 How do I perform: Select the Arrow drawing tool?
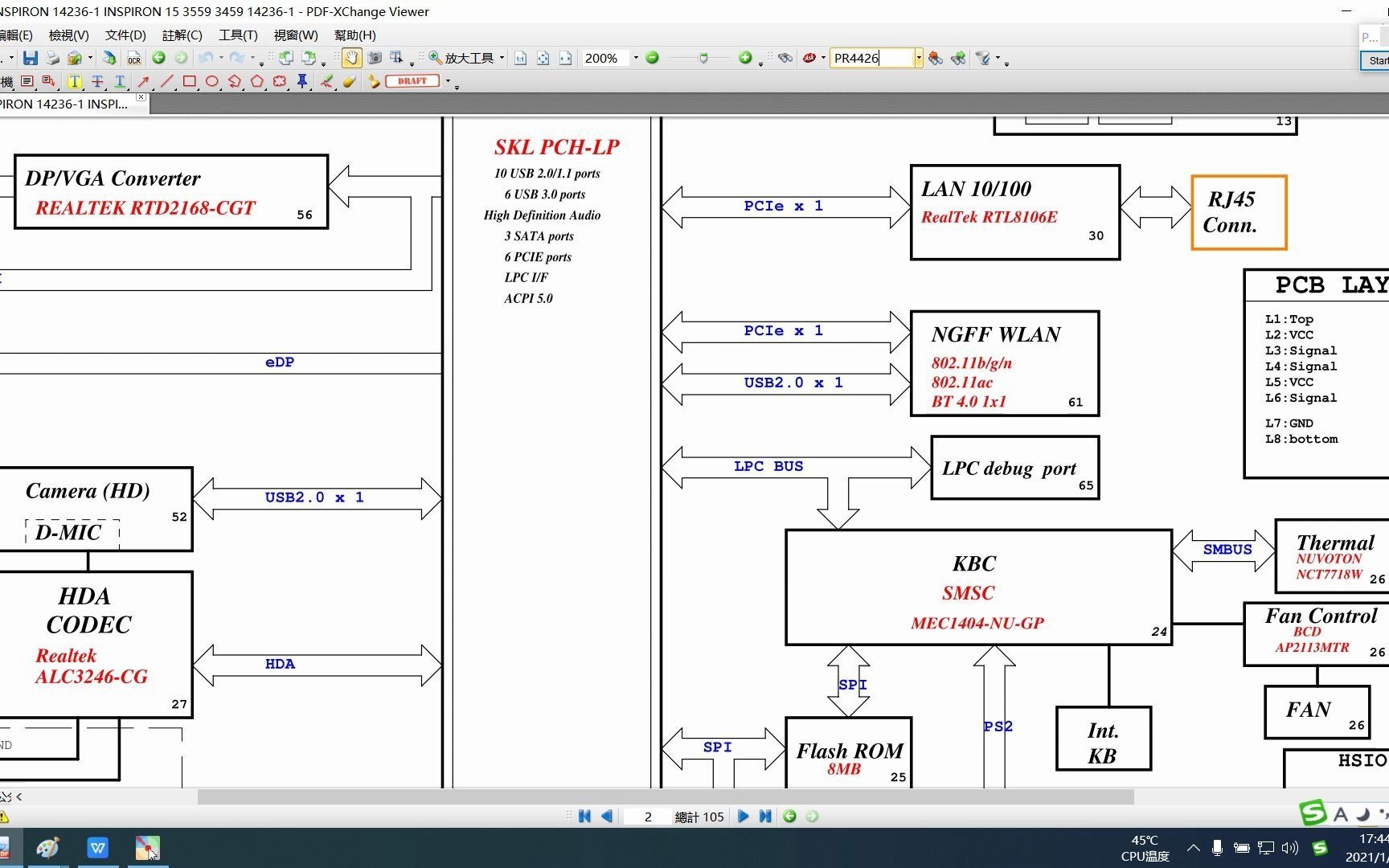(x=143, y=81)
